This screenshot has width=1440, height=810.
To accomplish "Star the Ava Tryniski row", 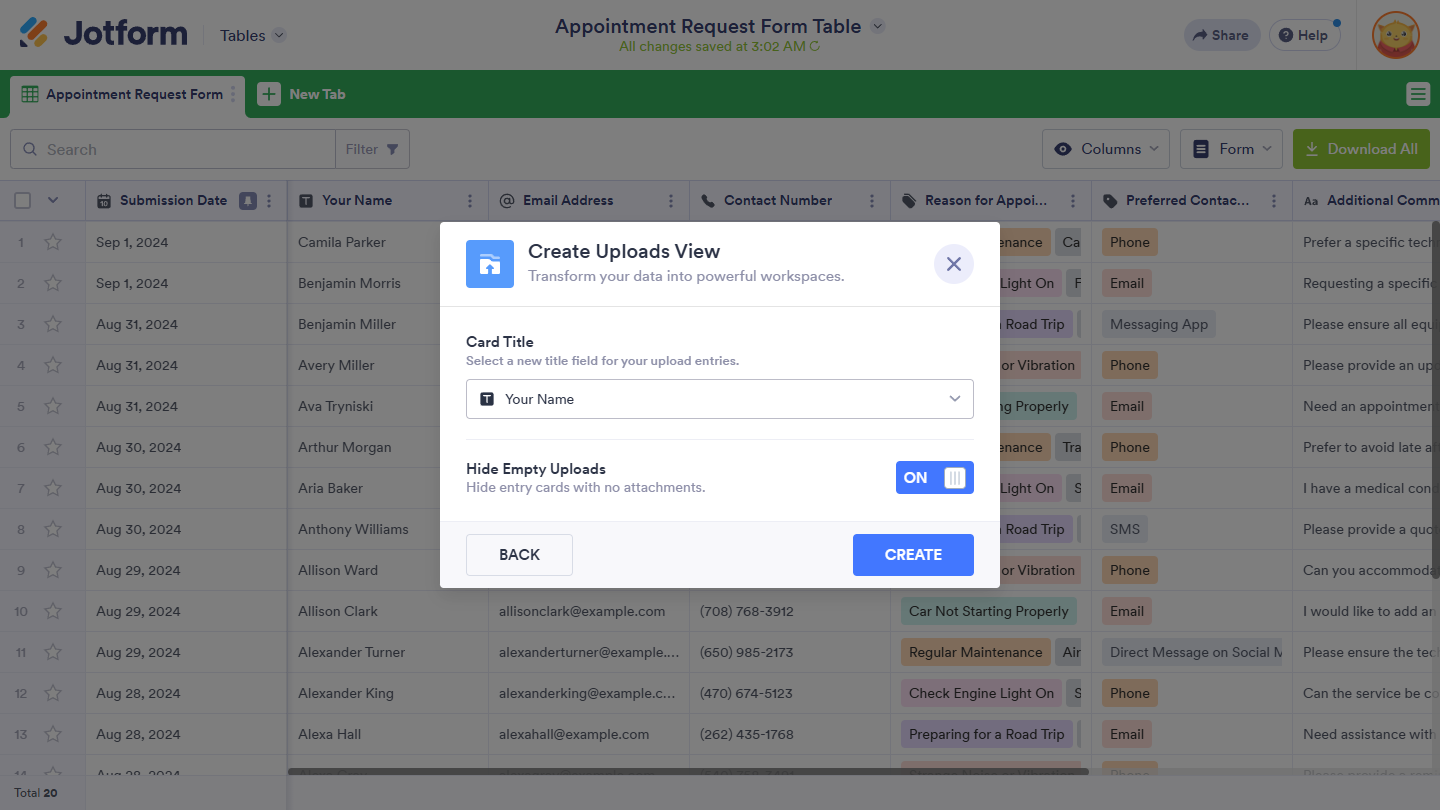I will click(x=53, y=406).
